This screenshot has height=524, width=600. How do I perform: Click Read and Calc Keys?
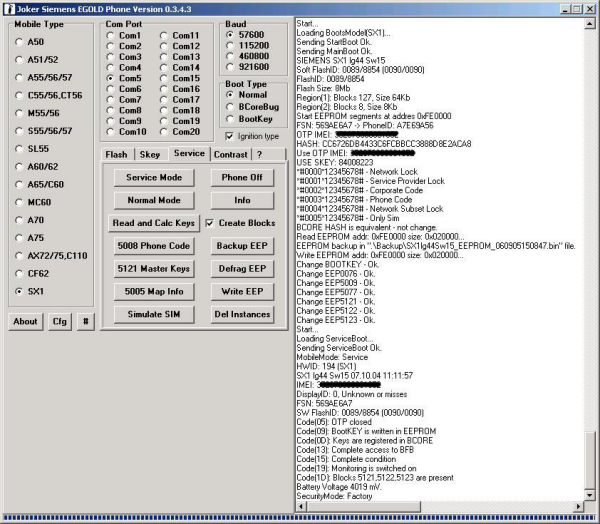(154, 223)
